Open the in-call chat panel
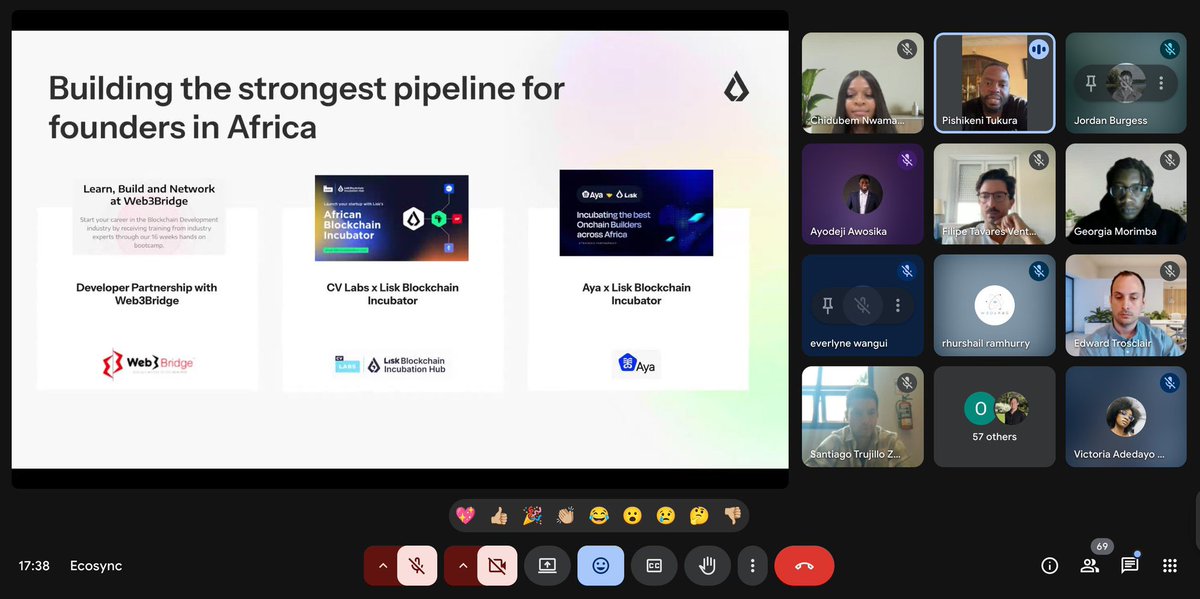Image resolution: width=1200 pixels, height=599 pixels. coord(1129,565)
